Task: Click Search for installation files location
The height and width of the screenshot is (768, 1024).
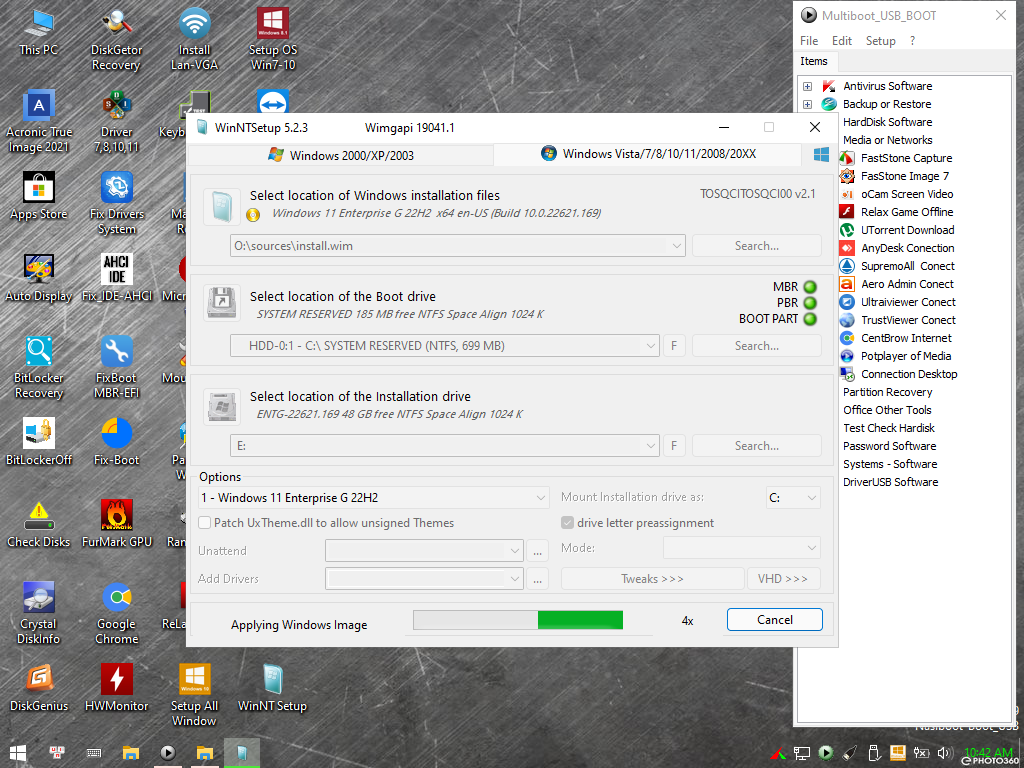Action: pos(756,246)
